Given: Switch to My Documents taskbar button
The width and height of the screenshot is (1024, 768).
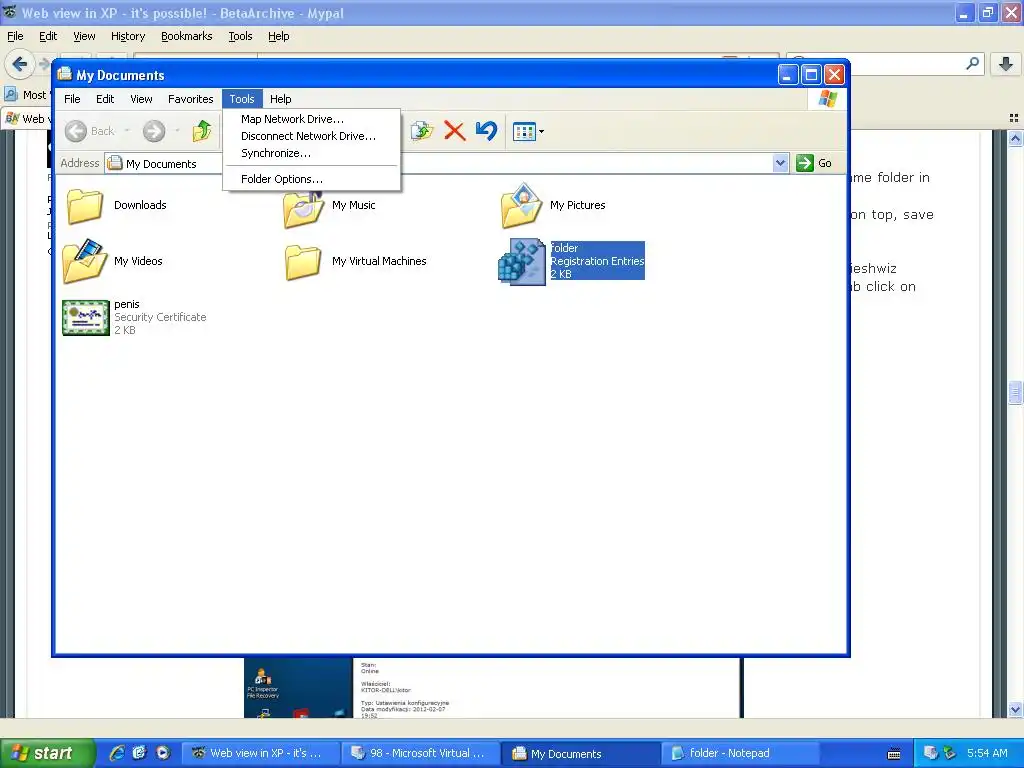Looking at the screenshot, I should click(x=581, y=753).
